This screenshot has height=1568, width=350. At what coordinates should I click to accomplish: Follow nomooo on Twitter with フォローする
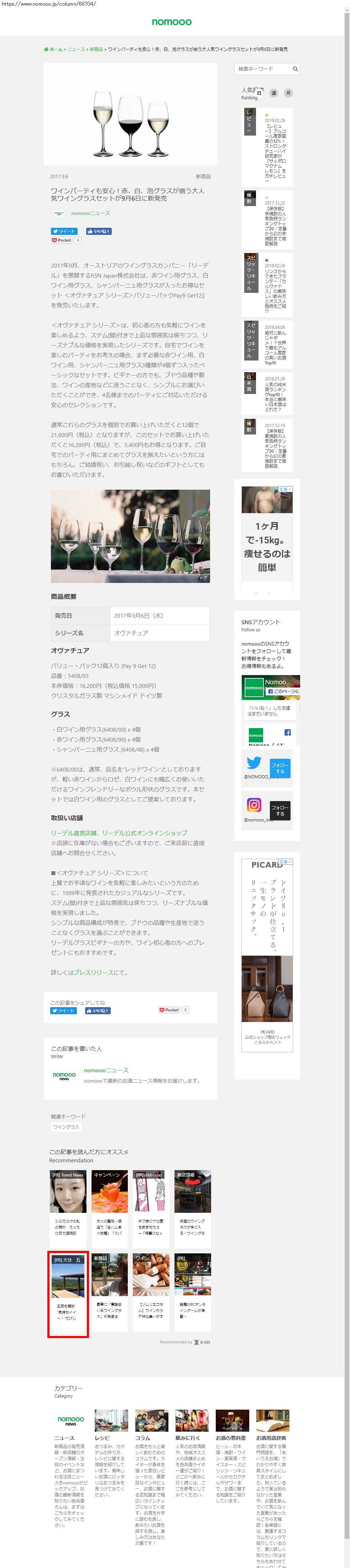click(x=280, y=768)
